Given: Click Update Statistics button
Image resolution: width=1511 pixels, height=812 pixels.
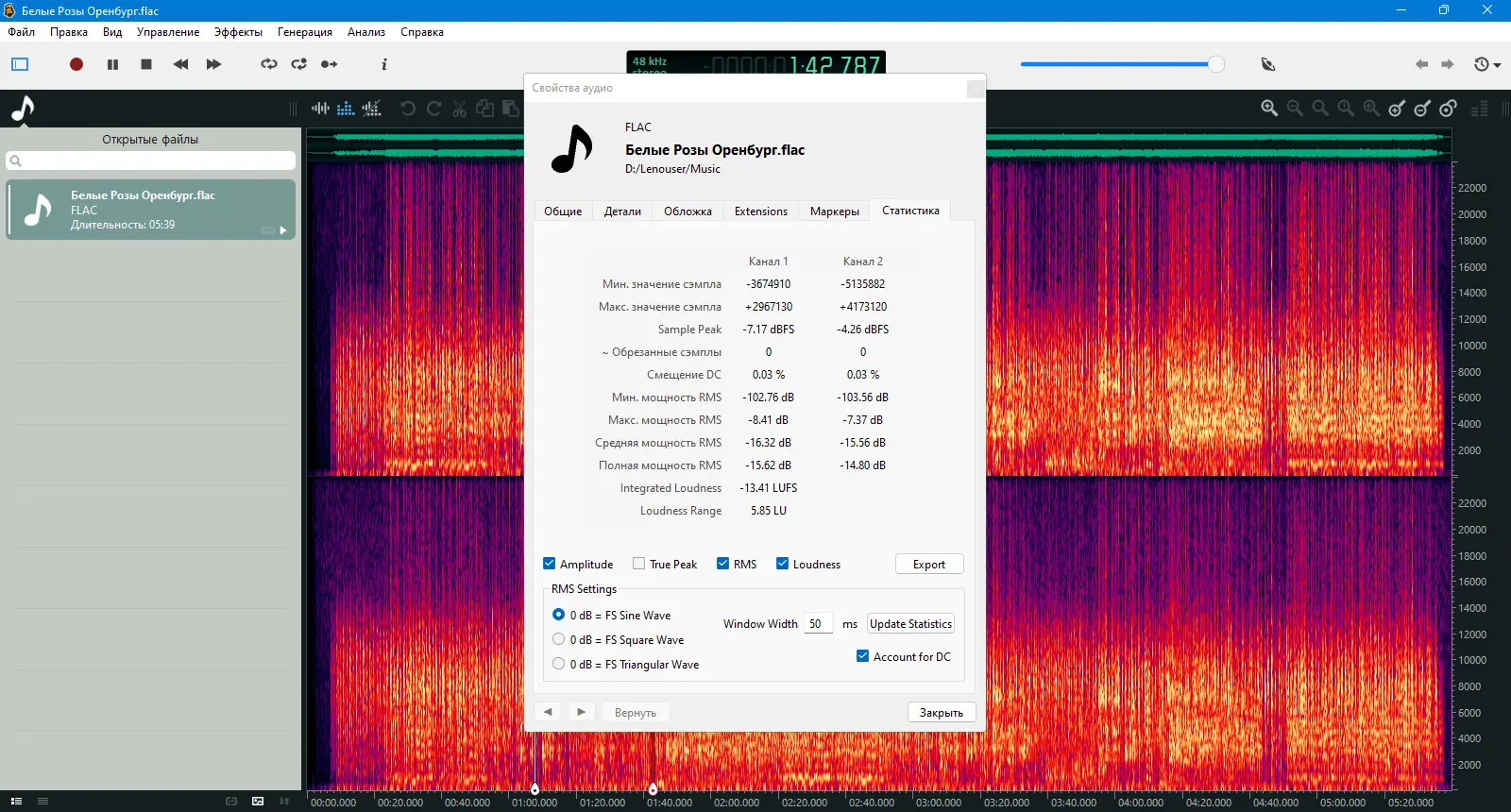Looking at the screenshot, I should coord(910,624).
